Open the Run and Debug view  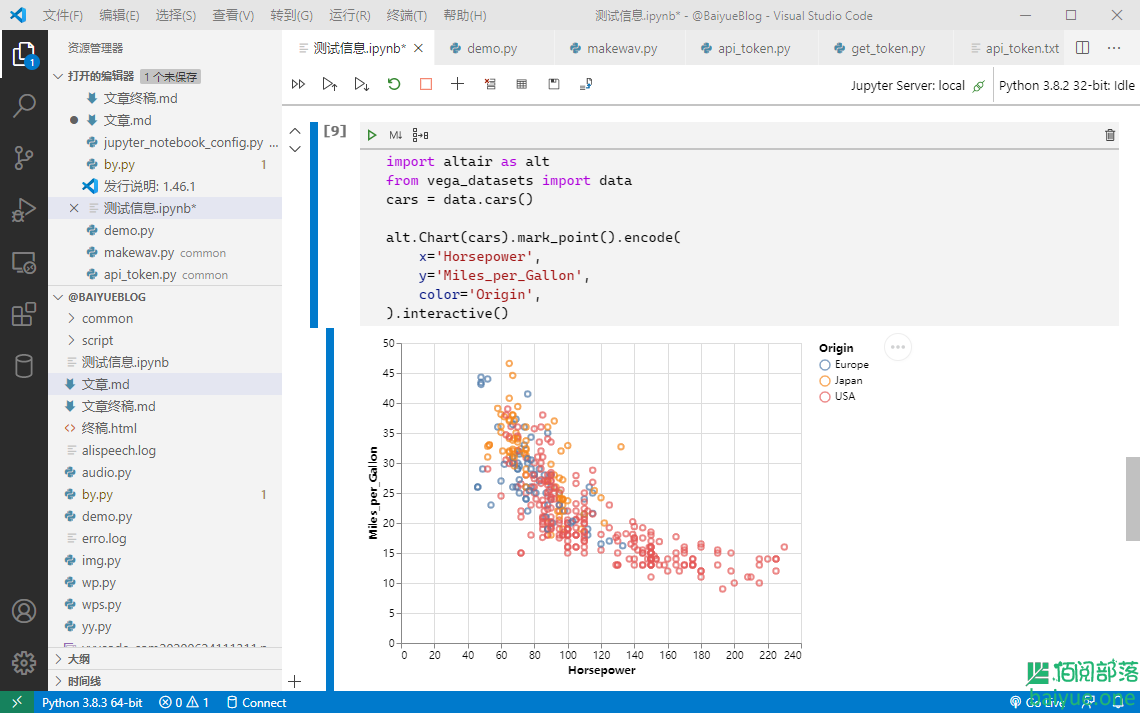[24, 210]
